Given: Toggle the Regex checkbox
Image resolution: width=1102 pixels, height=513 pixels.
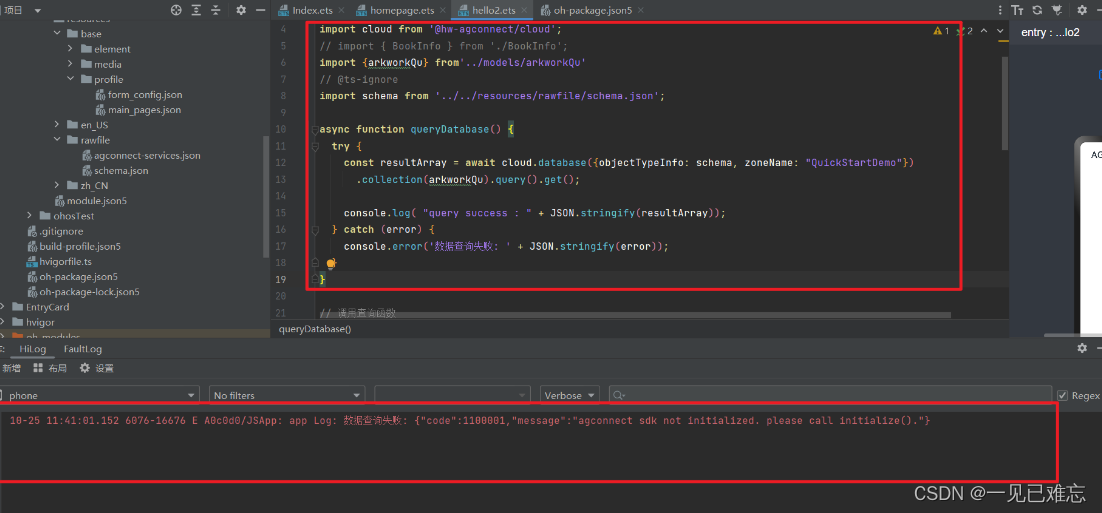Looking at the screenshot, I should 1063,396.
